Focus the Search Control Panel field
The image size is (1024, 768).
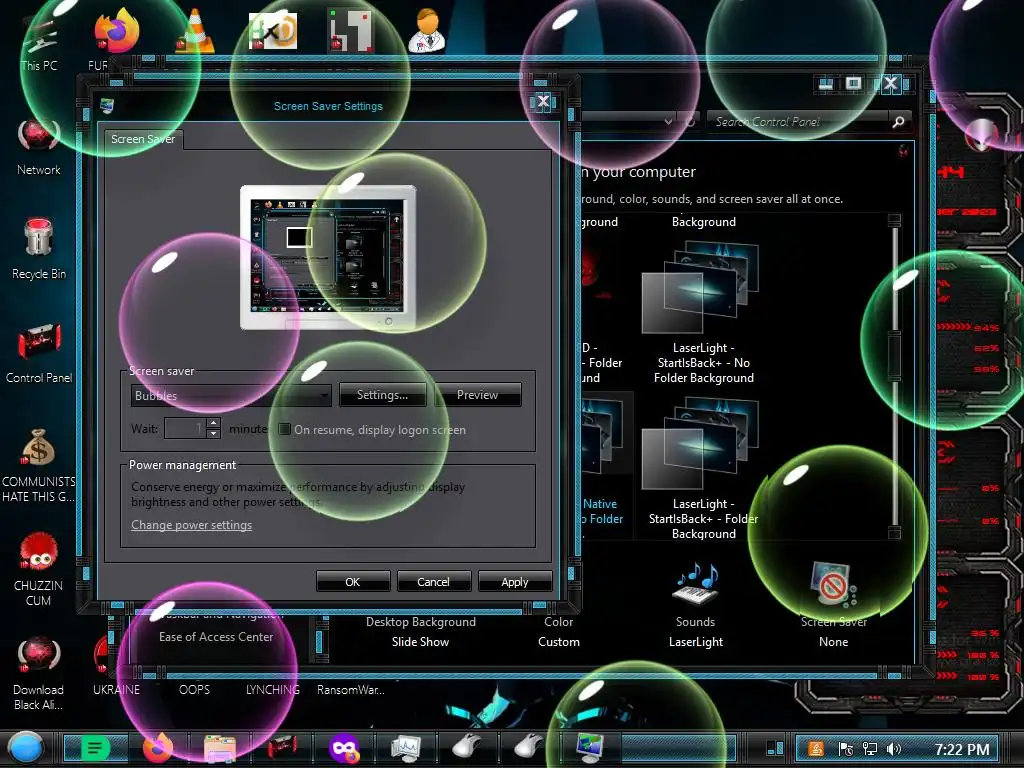[800, 121]
